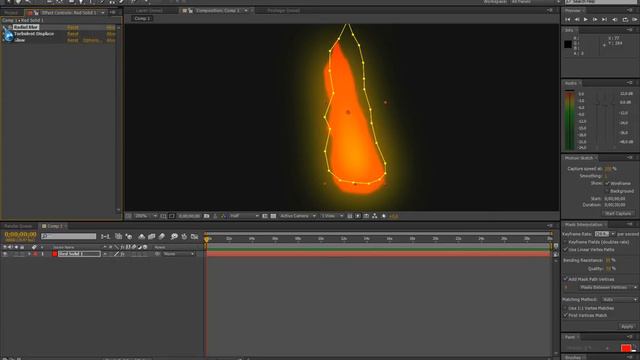Click the timeline layer search field

[69, 236]
